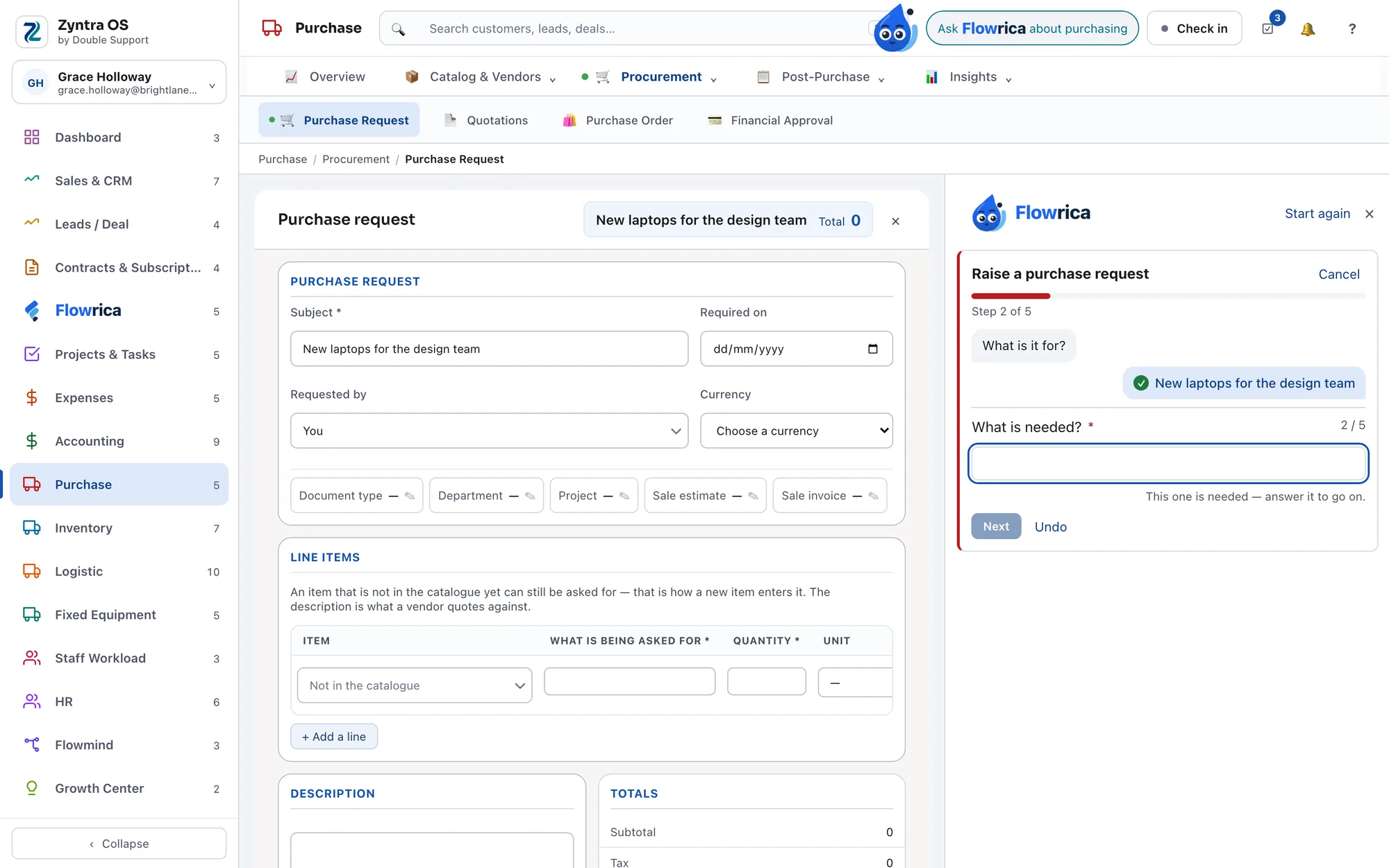Open the Unit dropdown in line items
This screenshot has width=1389, height=868.
click(855, 683)
